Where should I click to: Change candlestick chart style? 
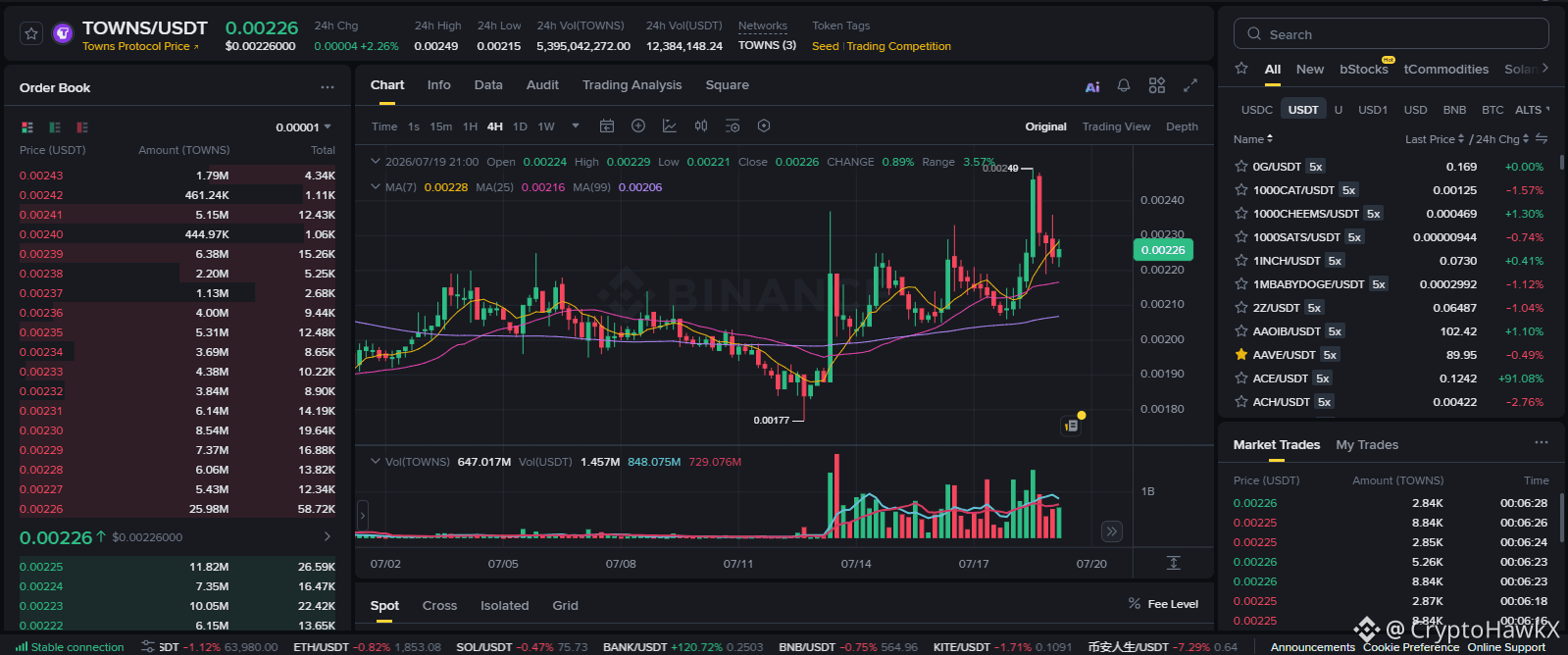(x=701, y=126)
